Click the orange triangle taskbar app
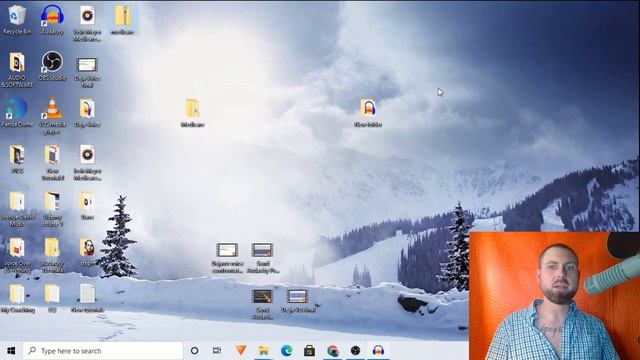640x360 pixels. pos(241,351)
